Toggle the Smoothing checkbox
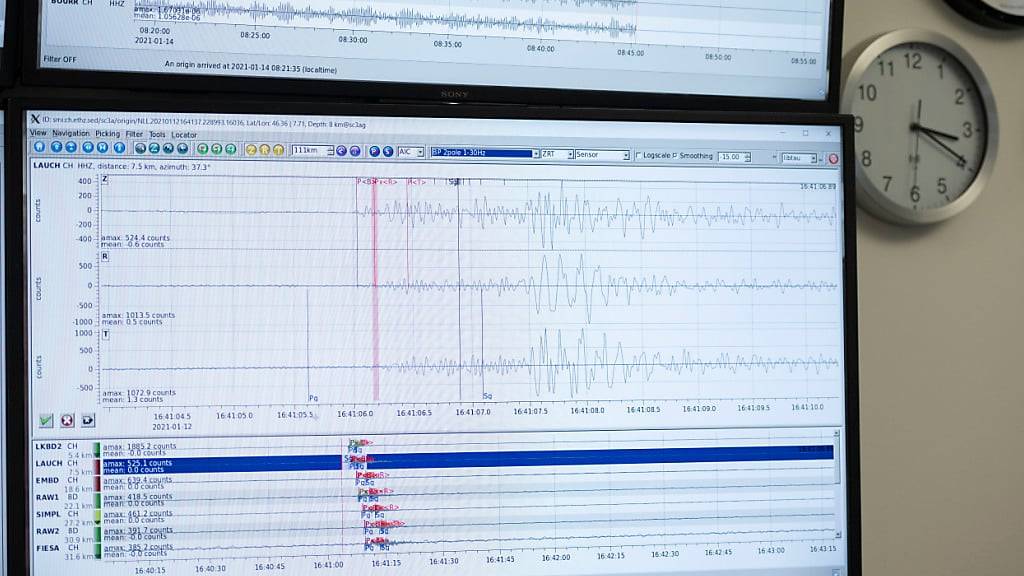 (676, 153)
